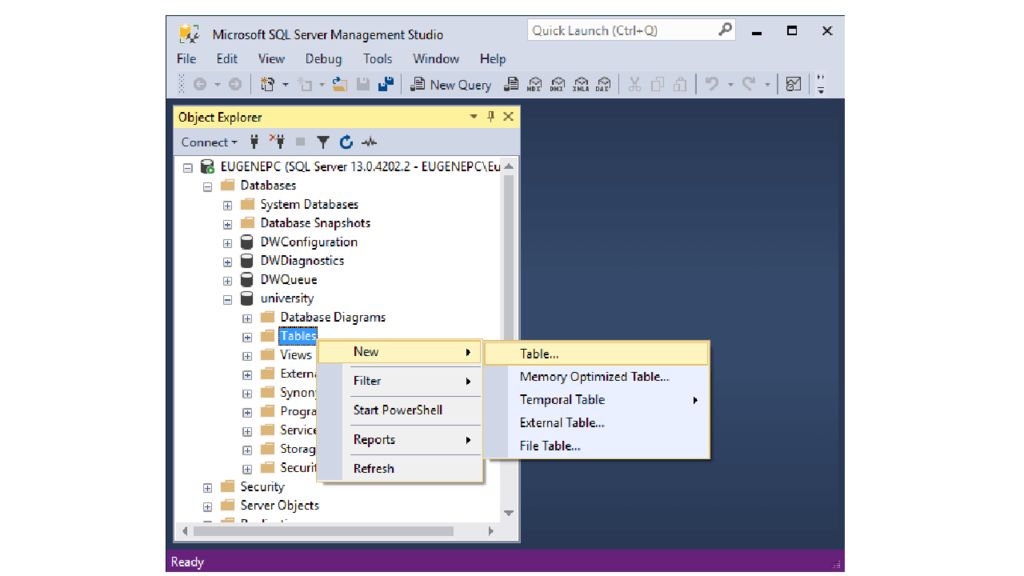The height and width of the screenshot is (576, 1024).
Task: Click the Paste toolbar icon
Action: pos(680,84)
